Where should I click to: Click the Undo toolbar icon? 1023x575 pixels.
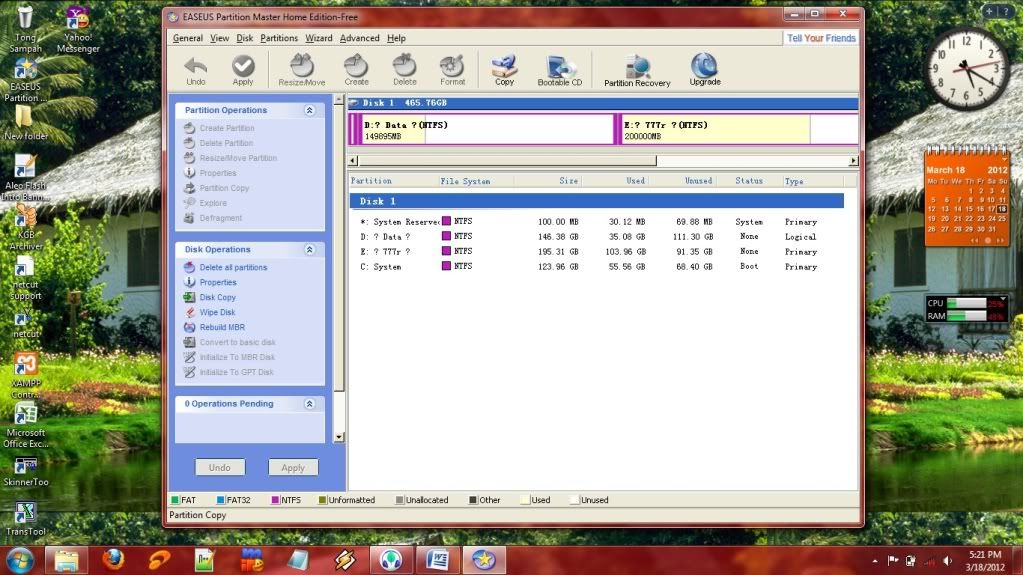coord(196,70)
